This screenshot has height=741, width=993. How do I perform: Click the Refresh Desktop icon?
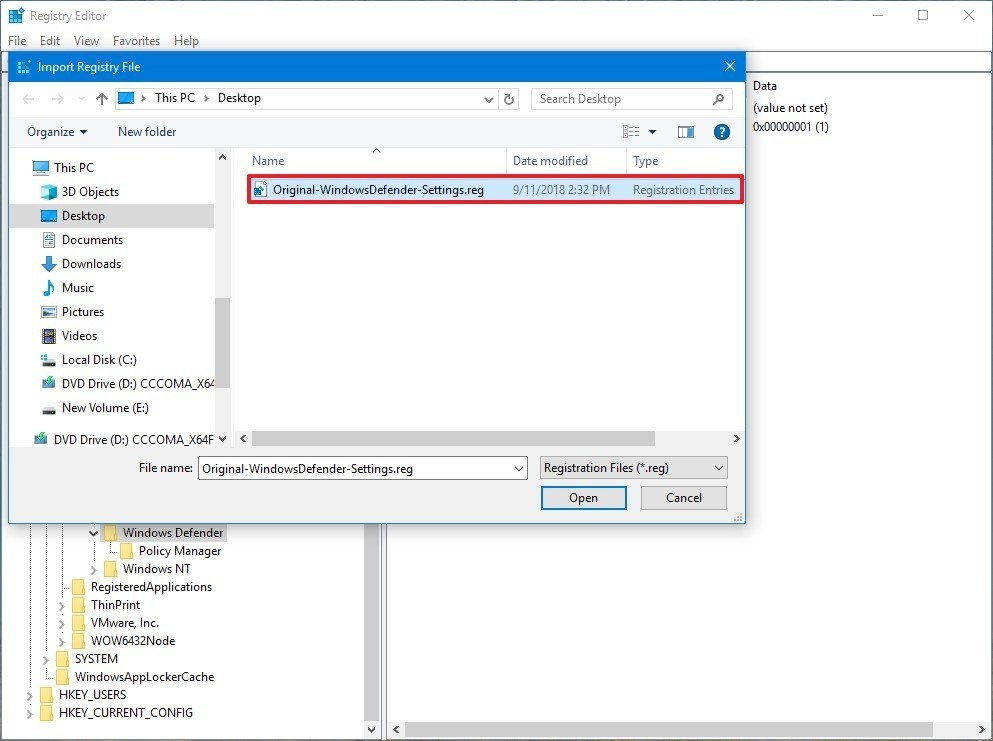click(509, 99)
